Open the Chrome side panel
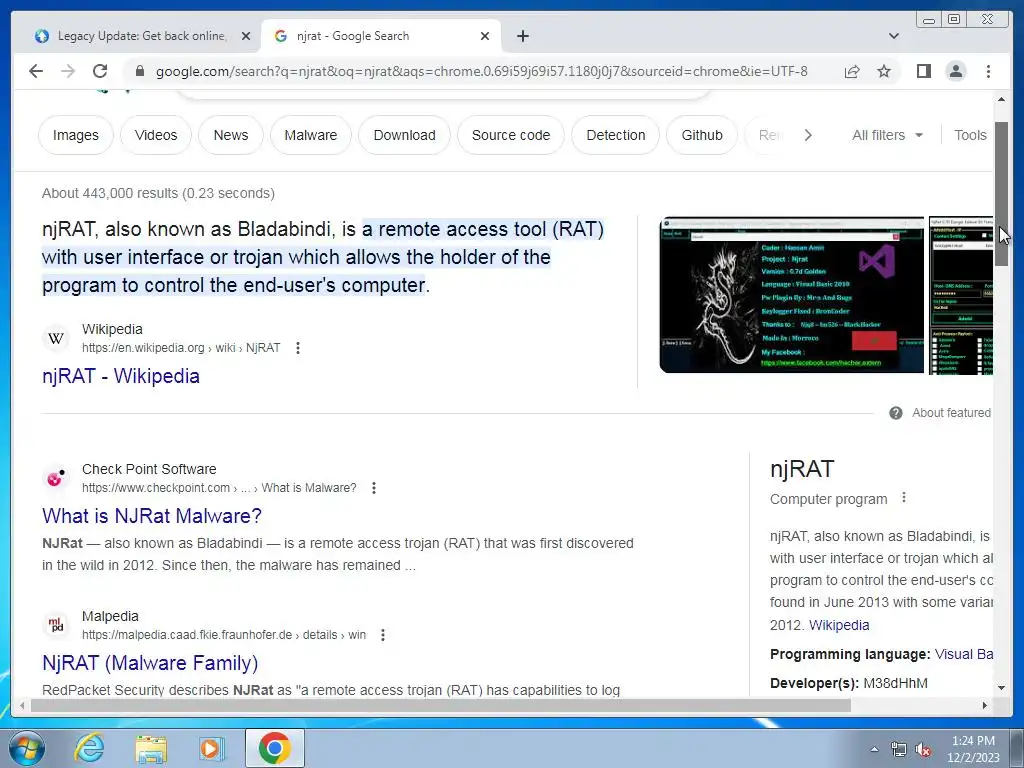Image resolution: width=1024 pixels, height=768 pixels. click(923, 71)
